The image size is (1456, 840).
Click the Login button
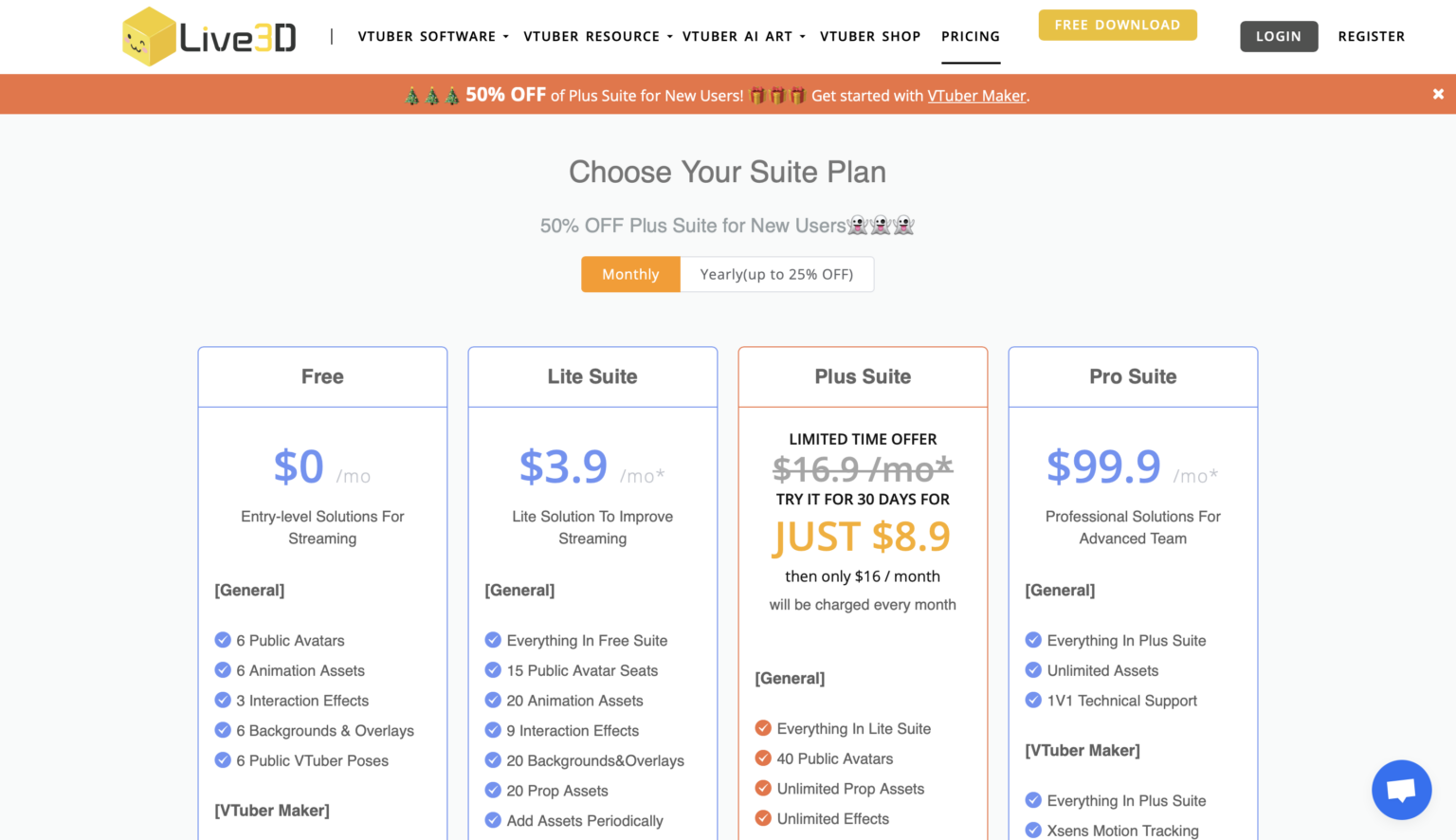1279,37
